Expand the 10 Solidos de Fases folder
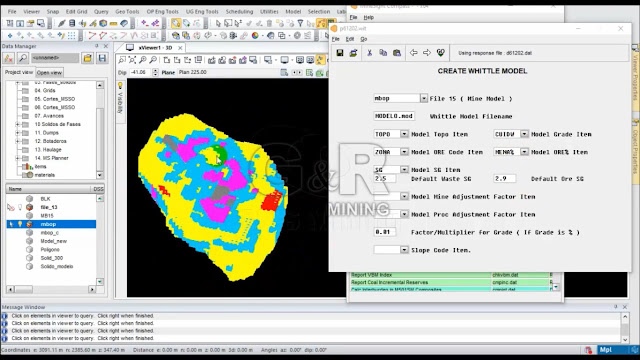This screenshot has width=640, height=360. [x=17, y=124]
